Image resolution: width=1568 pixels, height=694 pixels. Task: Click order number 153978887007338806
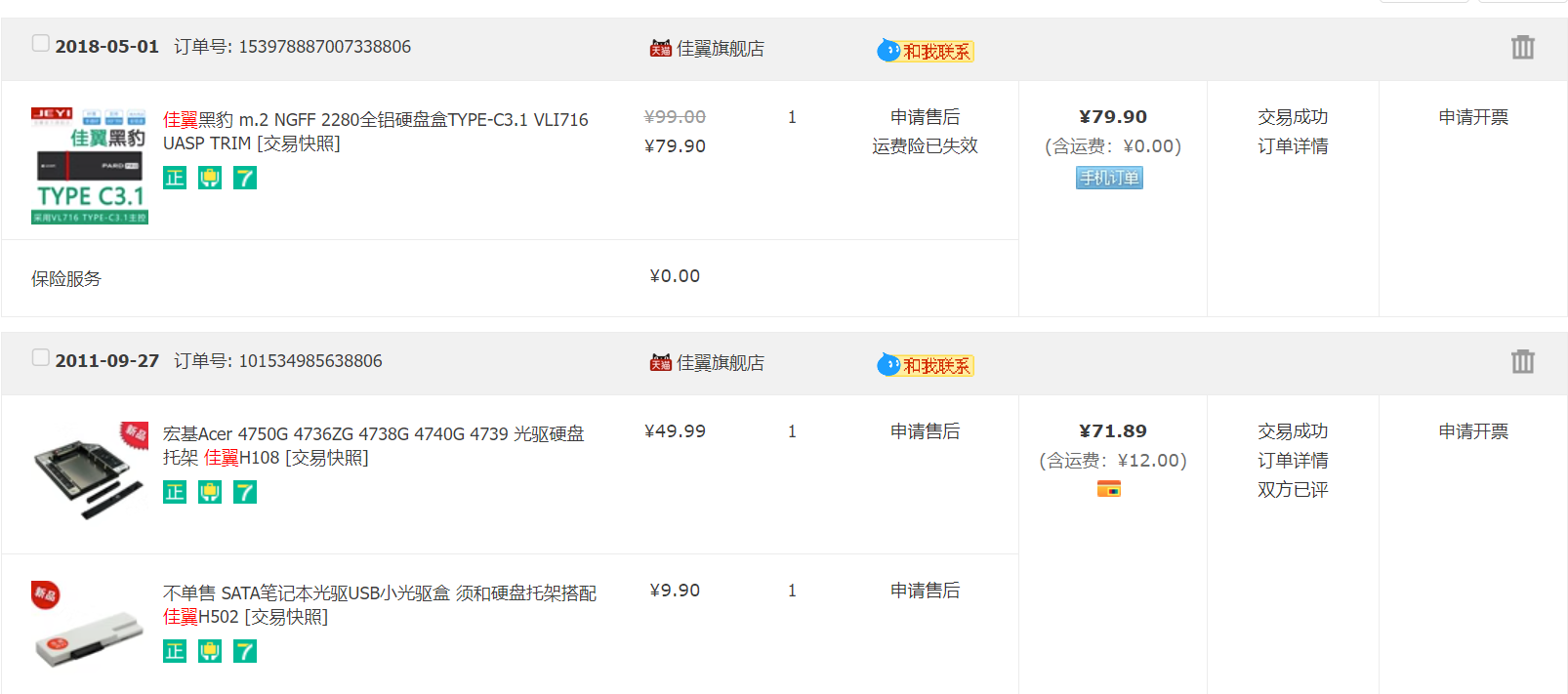(x=325, y=47)
